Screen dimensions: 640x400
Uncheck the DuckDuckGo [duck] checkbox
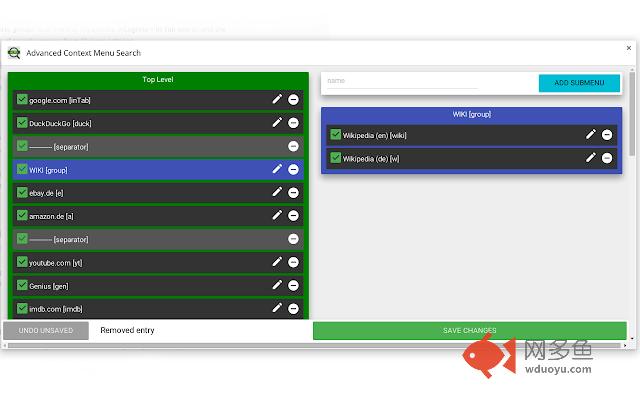click(x=22, y=122)
